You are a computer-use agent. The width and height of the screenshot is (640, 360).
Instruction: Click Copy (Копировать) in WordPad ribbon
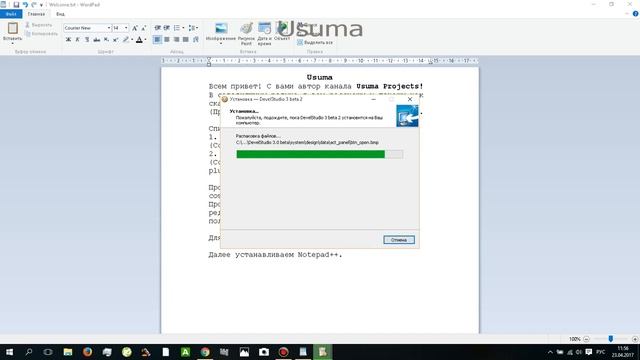point(41,34)
